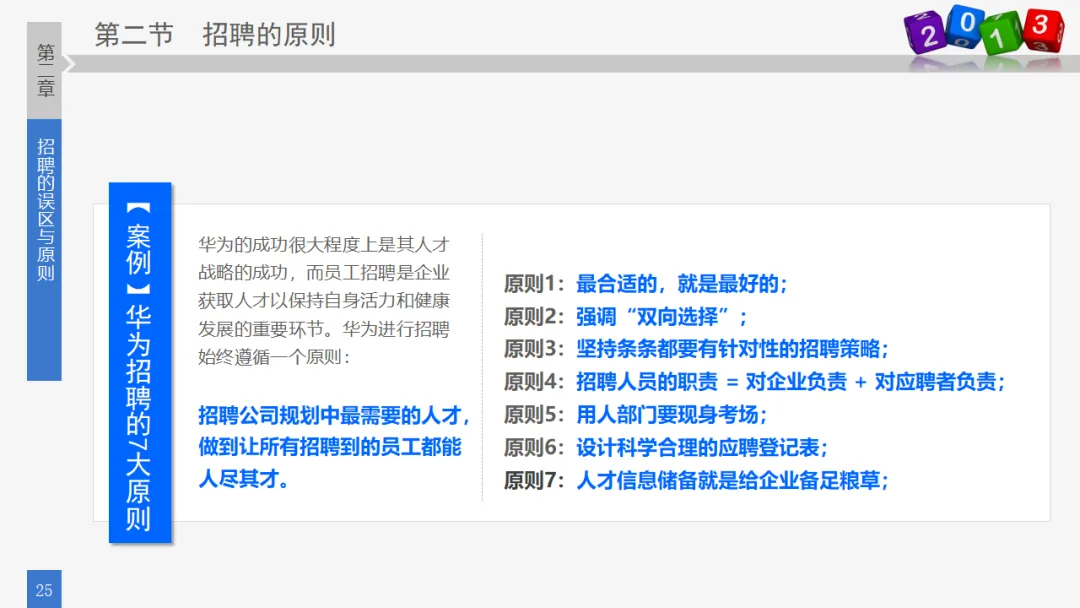Click the slide number 25 box

(44, 589)
